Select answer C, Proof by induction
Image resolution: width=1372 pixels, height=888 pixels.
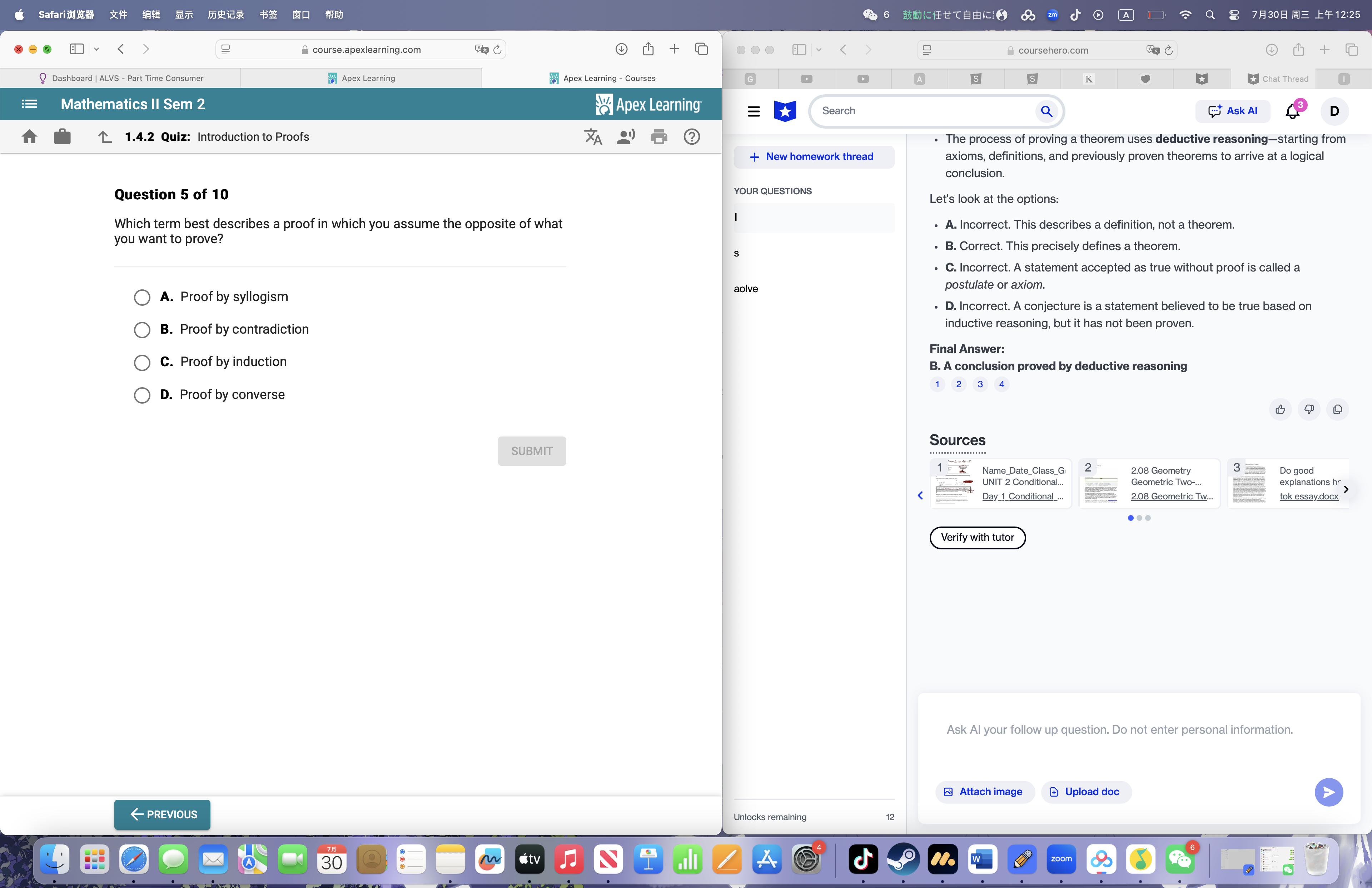[x=142, y=363]
